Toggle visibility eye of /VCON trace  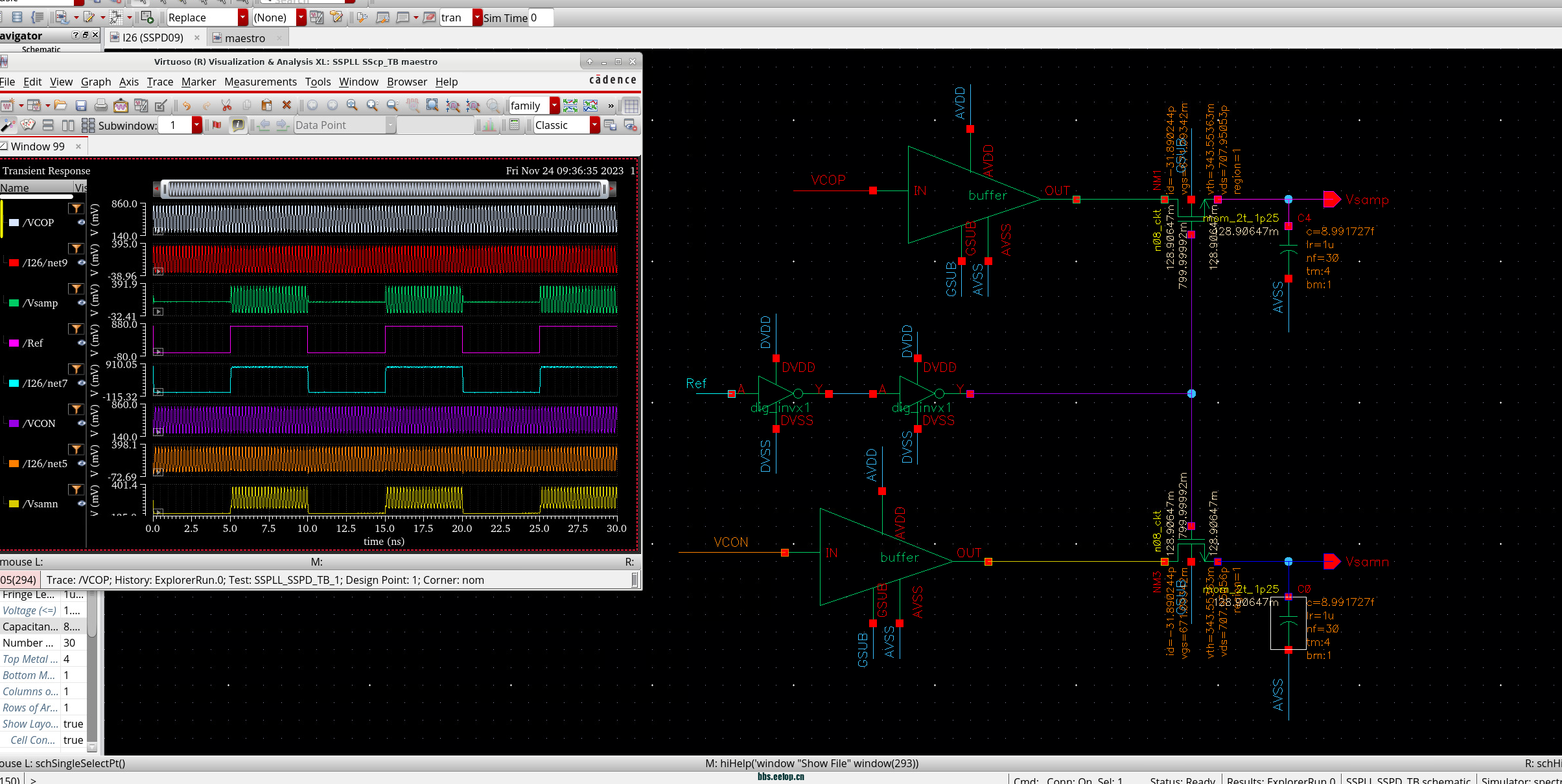(x=82, y=423)
